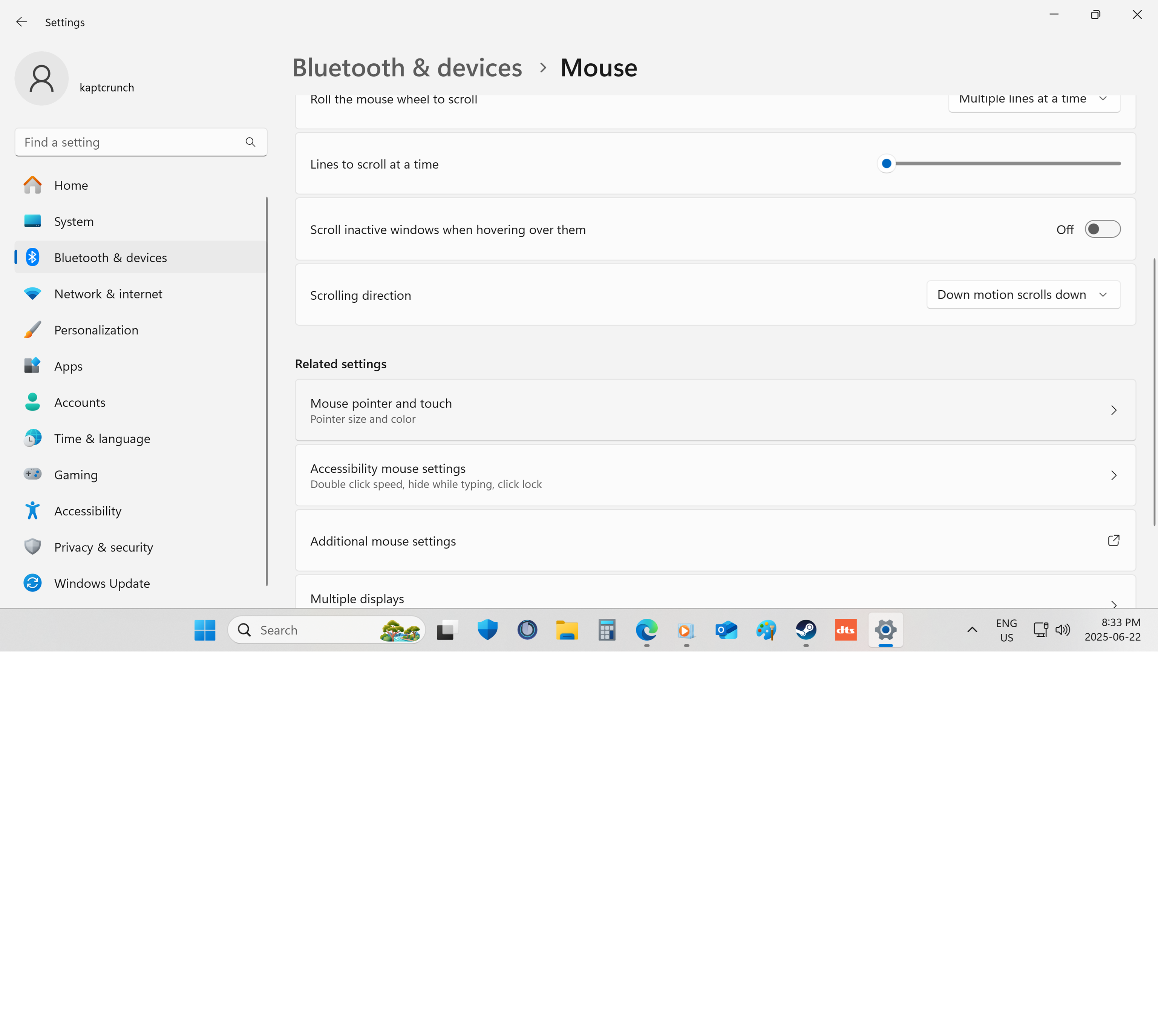Click the main page vertical scrollbar
1158x1036 pixels.
click(1154, 392)
